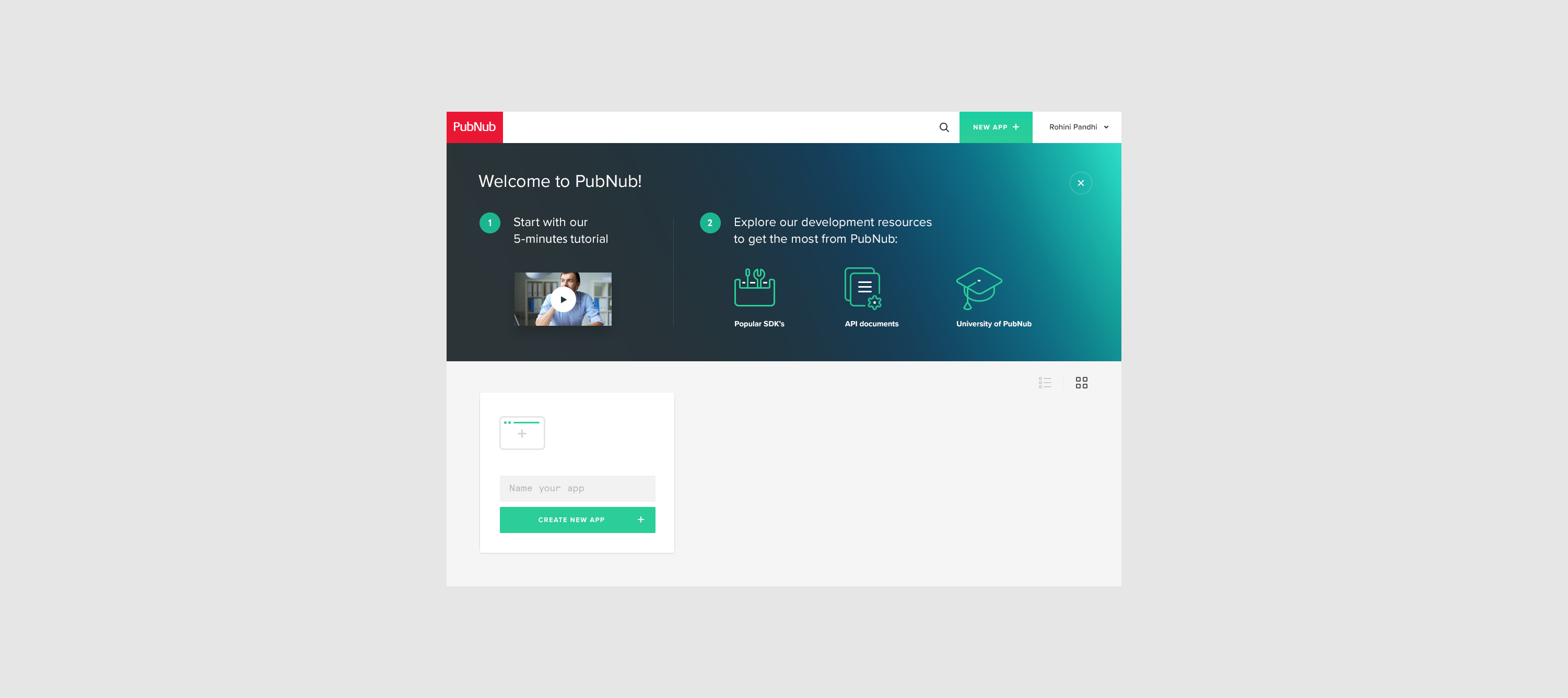Click the step 1 number badge
Screen dimensions: 1568x698
click(x=489, y=223)
